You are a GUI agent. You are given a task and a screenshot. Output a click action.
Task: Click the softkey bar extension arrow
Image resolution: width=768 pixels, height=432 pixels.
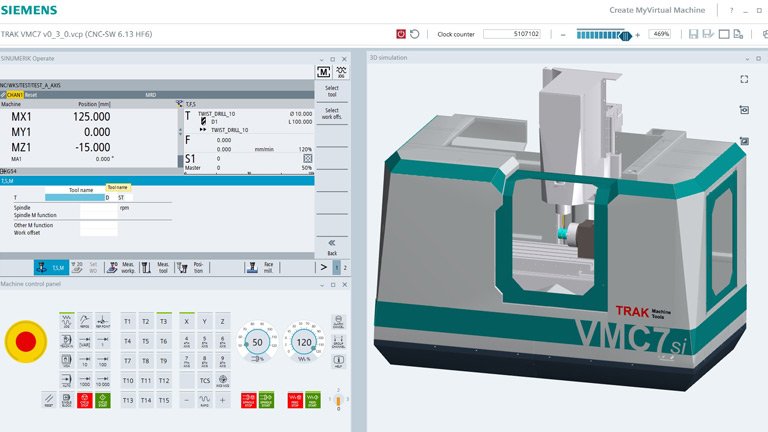[x=323, y=267]
